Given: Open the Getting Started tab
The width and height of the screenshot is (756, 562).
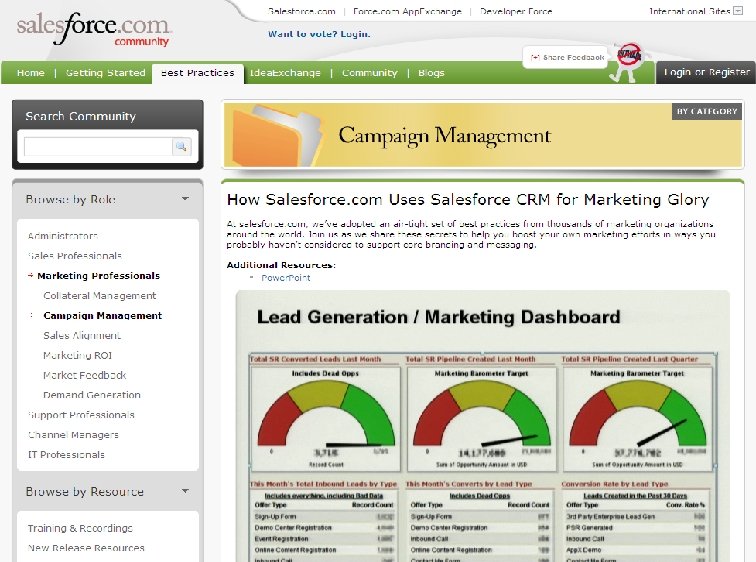Looking at the screenshot, I should 106,73.
